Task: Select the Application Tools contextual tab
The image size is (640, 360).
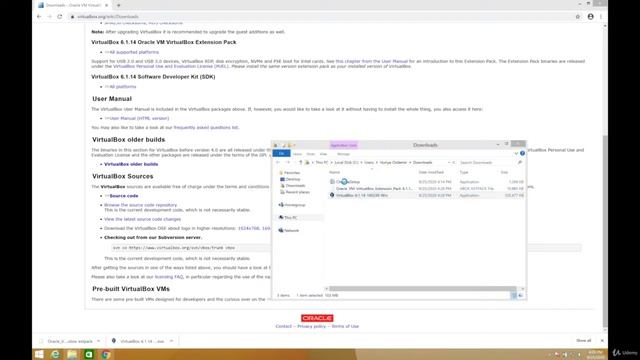Action: [344, 145]
